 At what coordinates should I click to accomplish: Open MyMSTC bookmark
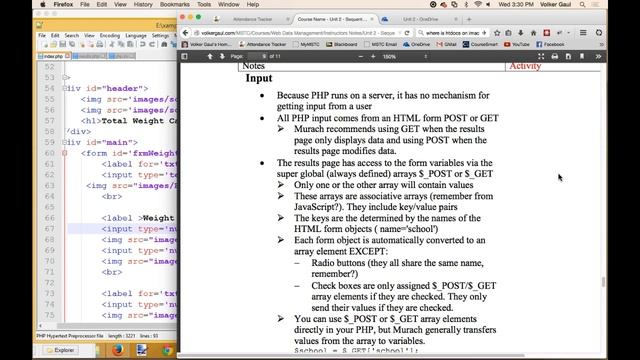point(306,44)
